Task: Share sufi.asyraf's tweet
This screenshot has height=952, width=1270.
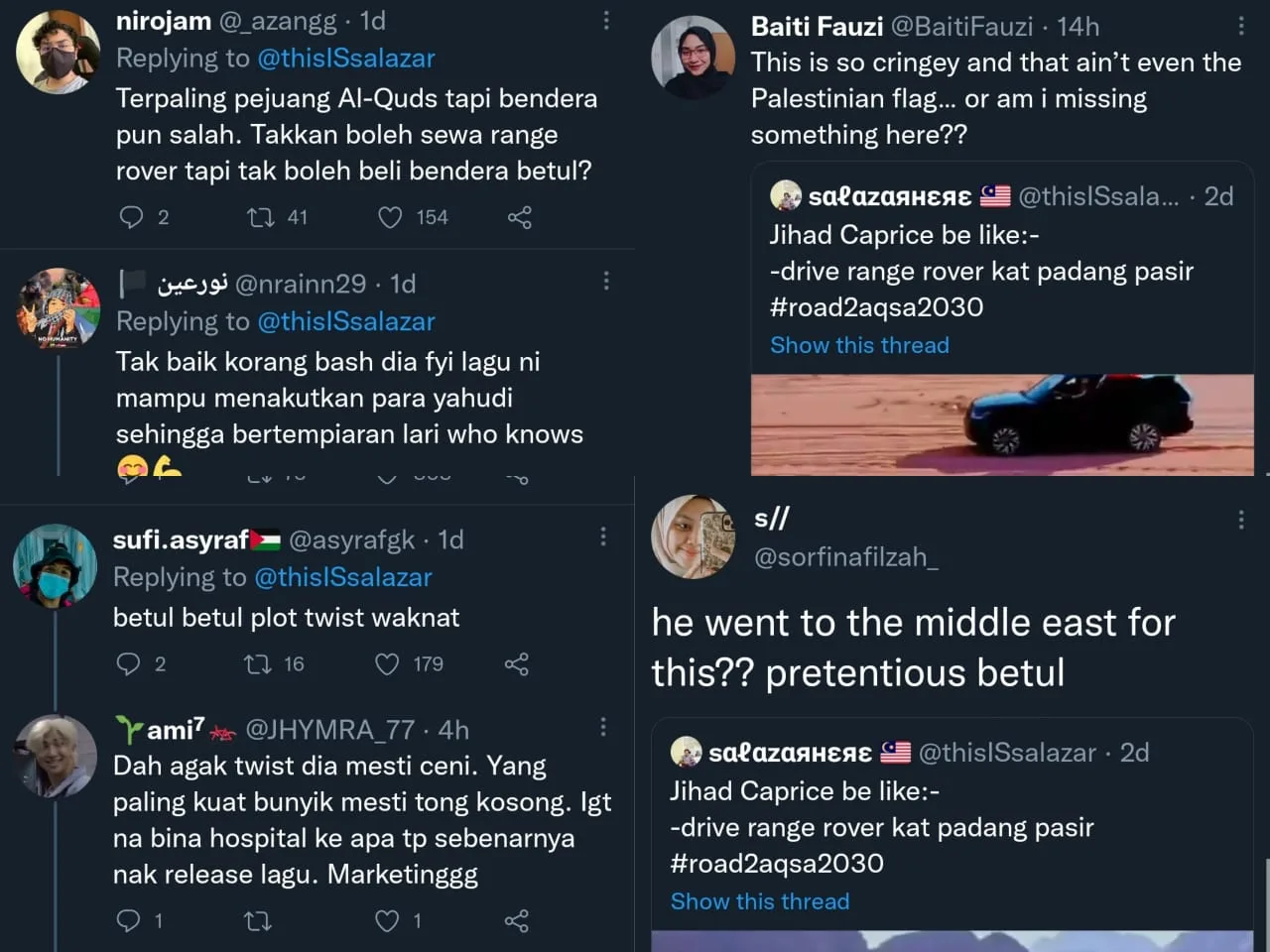Action: coord(517,663)
